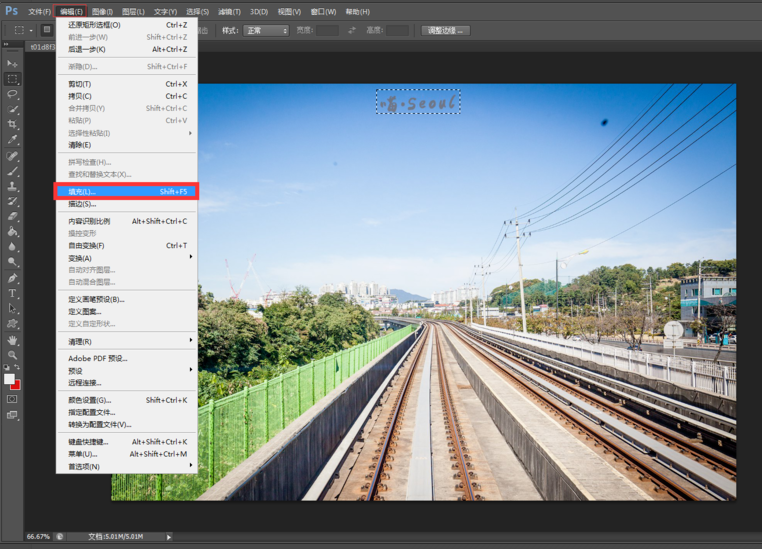Select the Zoom tool
Image resolution: width=762 pixels, height=549 pixels.
(13, 356)
